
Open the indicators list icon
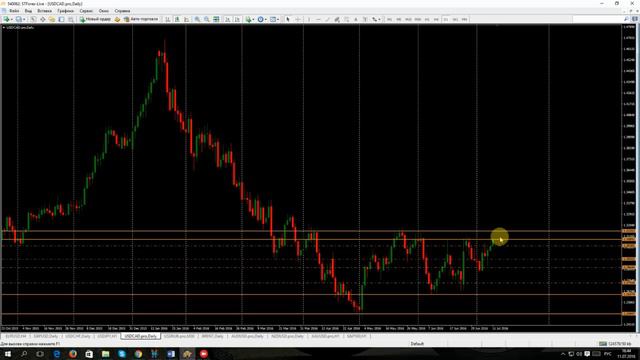(x=248, y=19)
